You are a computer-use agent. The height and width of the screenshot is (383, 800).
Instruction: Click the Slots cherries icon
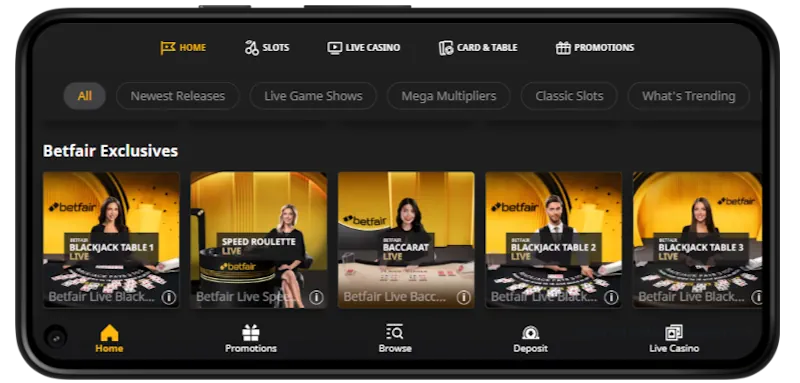click(x=252, y=48)
